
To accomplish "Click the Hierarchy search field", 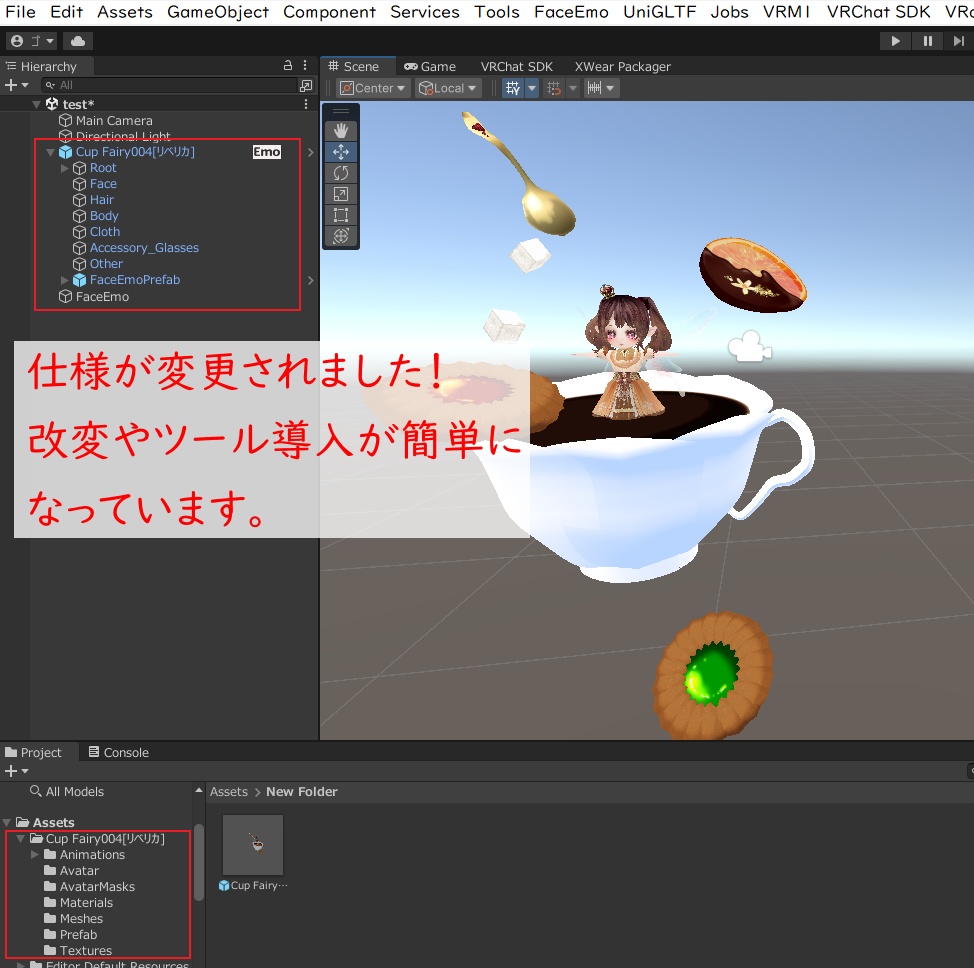I will click(169, 85).
